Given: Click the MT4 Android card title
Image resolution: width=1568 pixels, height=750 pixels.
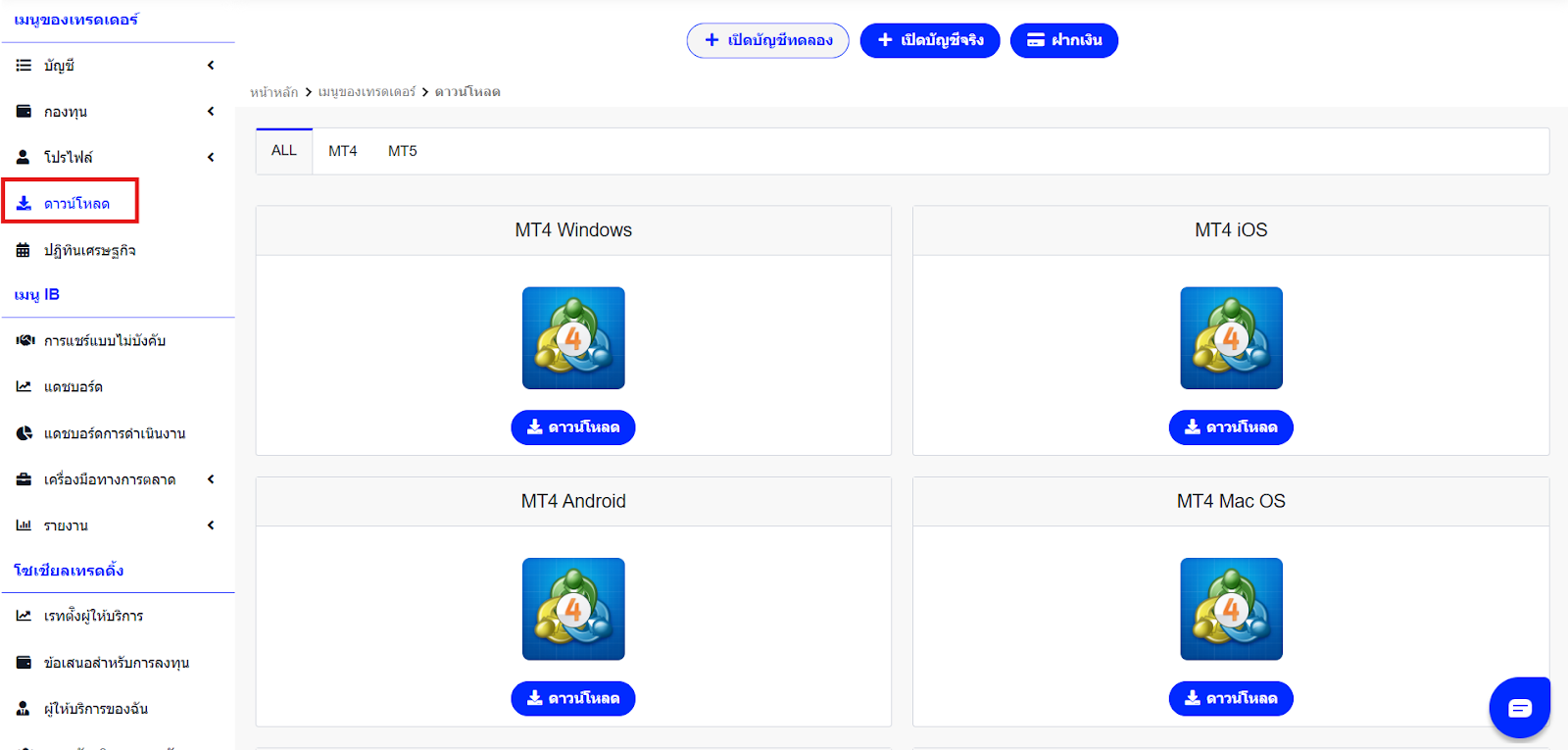Looking at the screenshot, I should [573, 501].
